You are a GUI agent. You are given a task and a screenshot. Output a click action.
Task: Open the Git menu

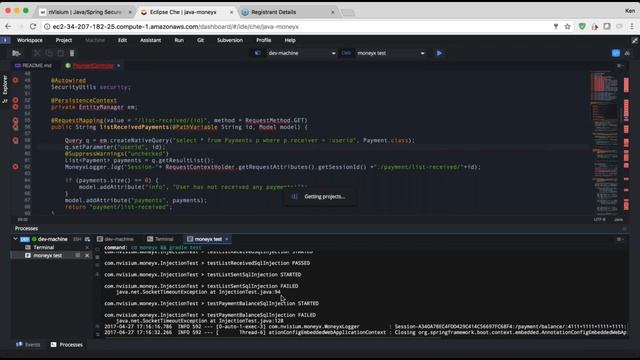click(x=200, y=40)
